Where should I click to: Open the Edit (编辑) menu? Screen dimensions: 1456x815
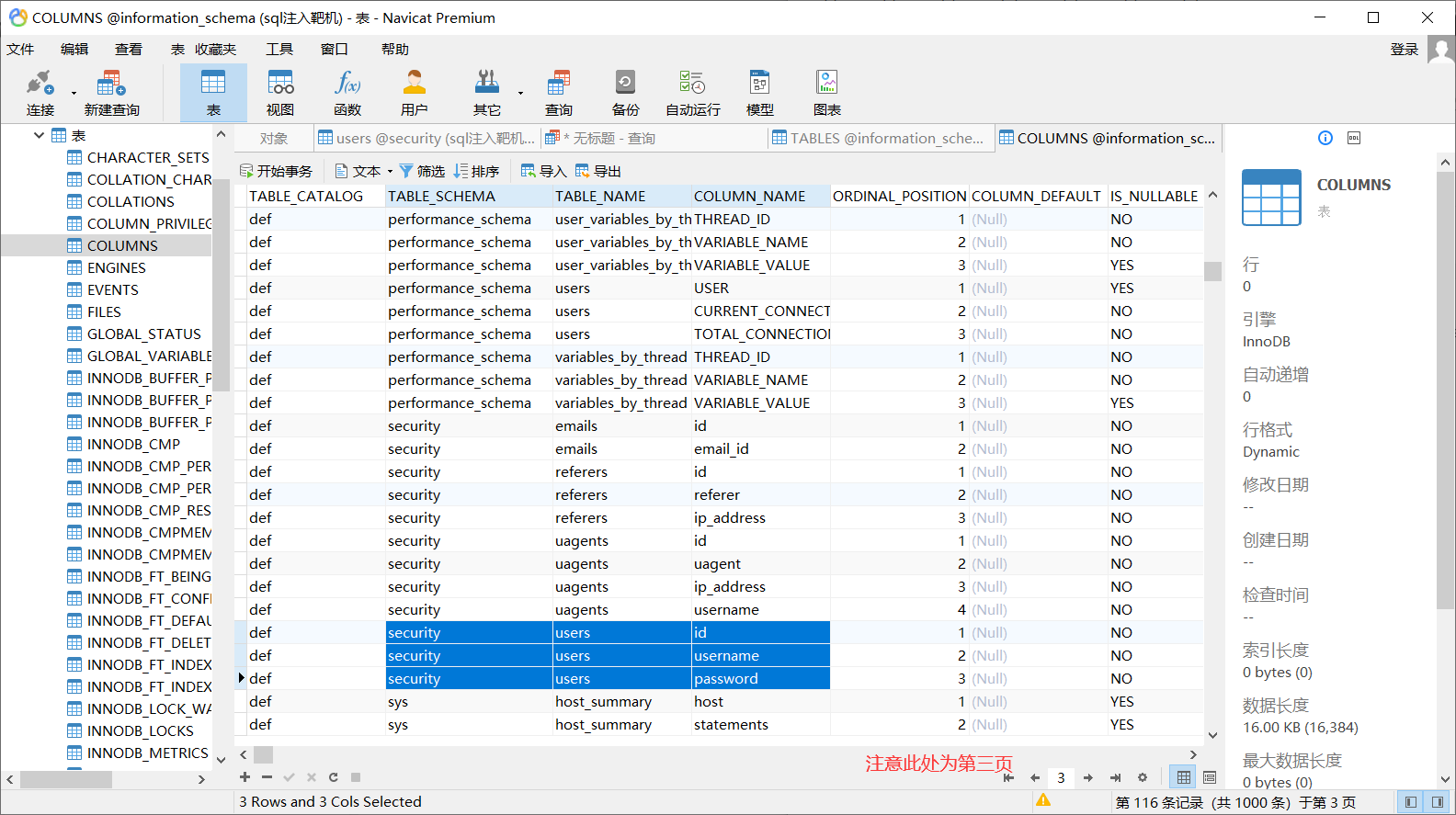click(74, 49)
